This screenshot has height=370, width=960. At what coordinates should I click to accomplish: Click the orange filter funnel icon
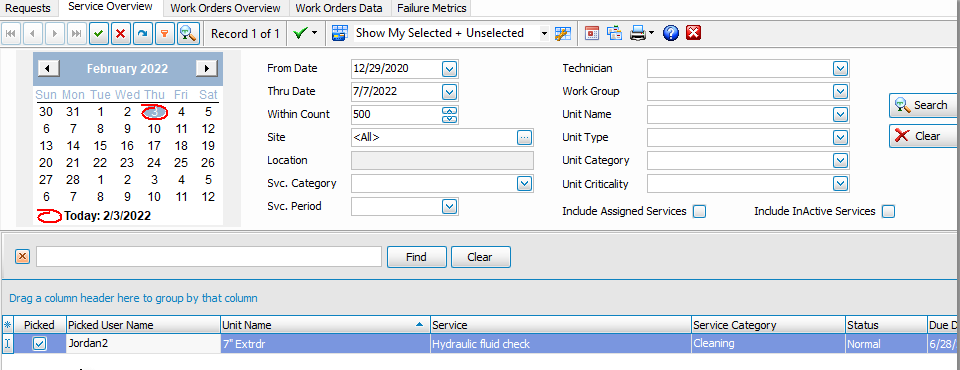pos(164,34)
